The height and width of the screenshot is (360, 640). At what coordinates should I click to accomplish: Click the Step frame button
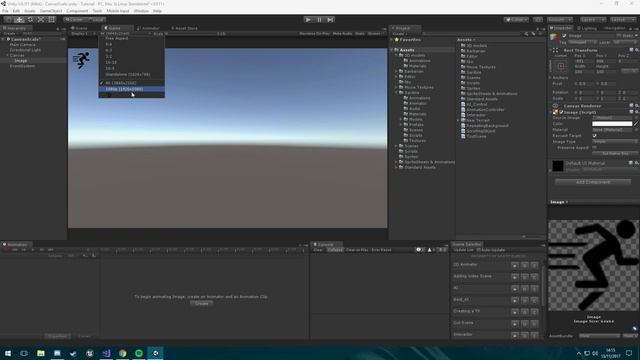(x=330, y=20)
